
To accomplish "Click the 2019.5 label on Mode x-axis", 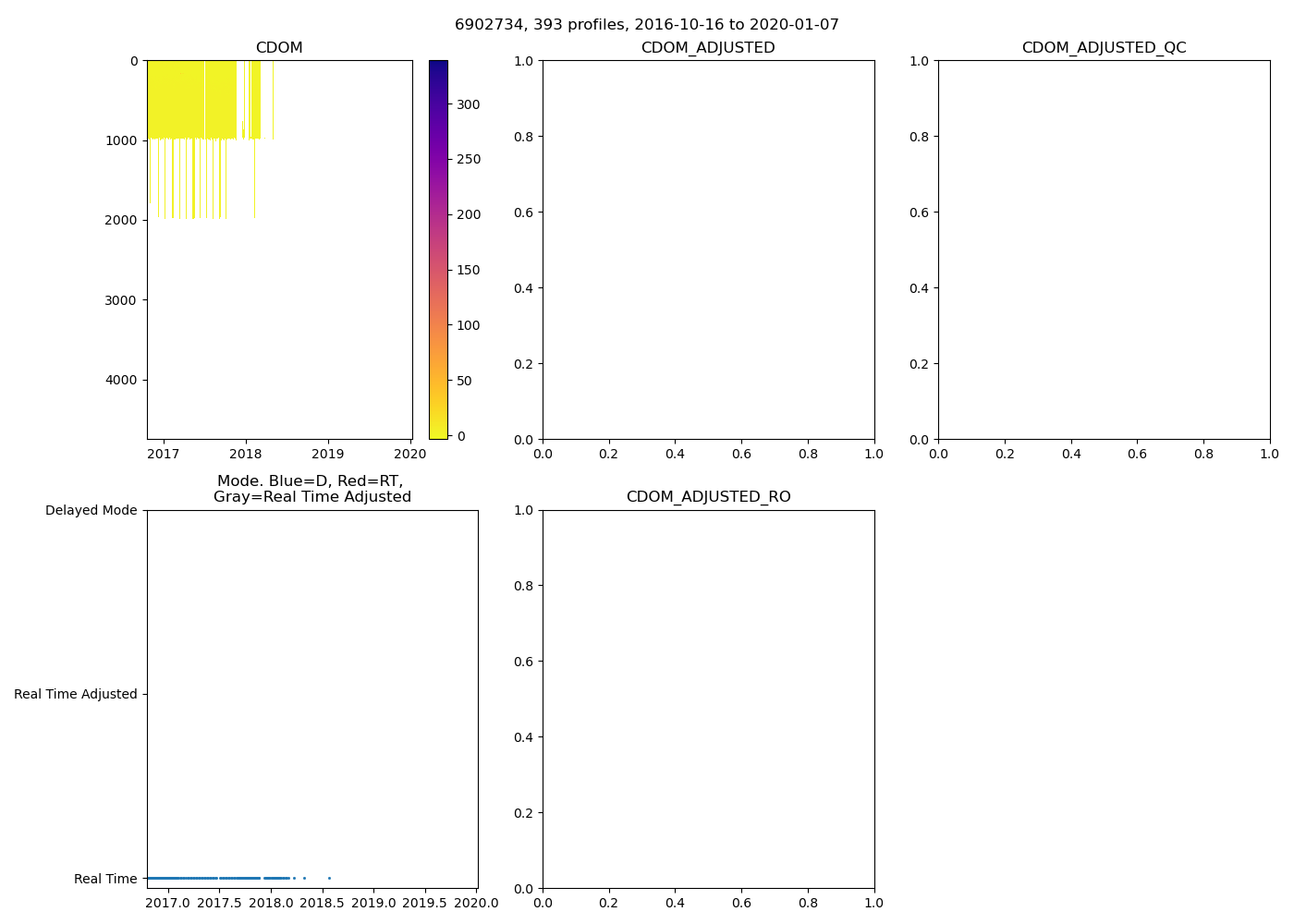I will (x=425, y=903).
